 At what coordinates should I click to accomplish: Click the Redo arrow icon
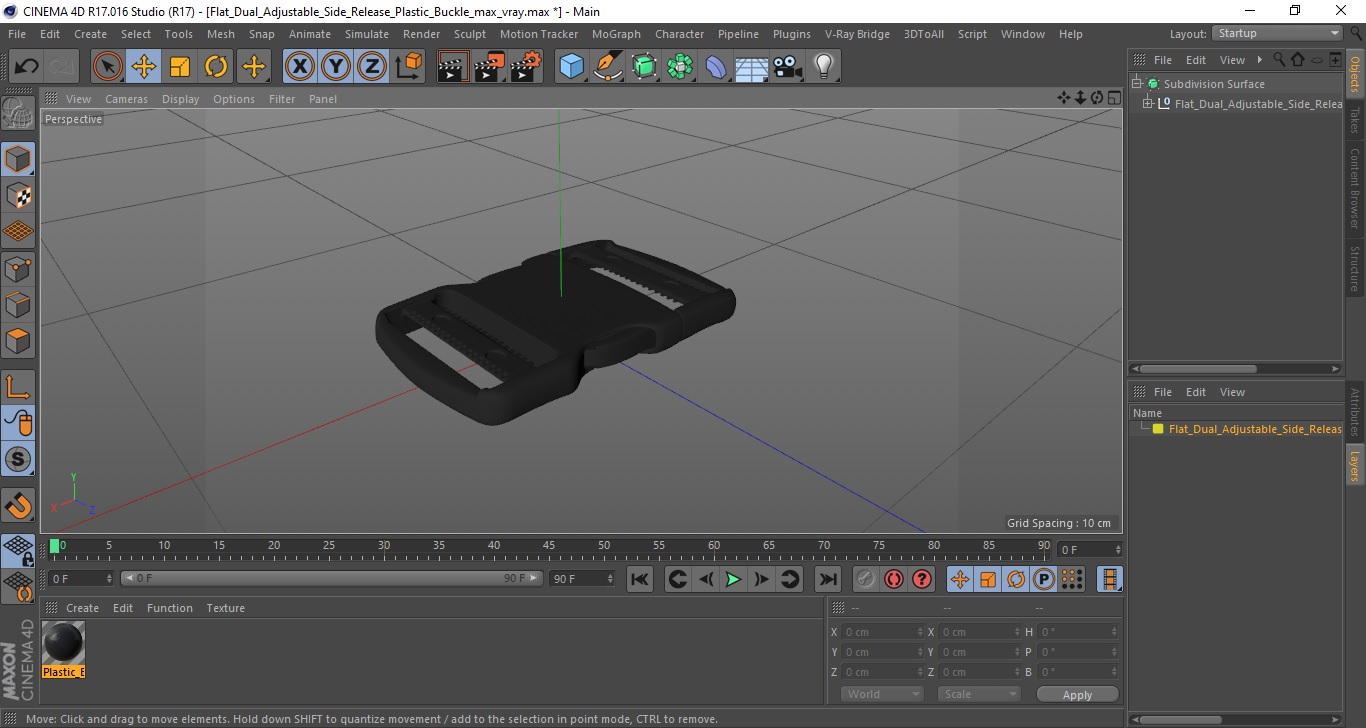tap(63, 67)
